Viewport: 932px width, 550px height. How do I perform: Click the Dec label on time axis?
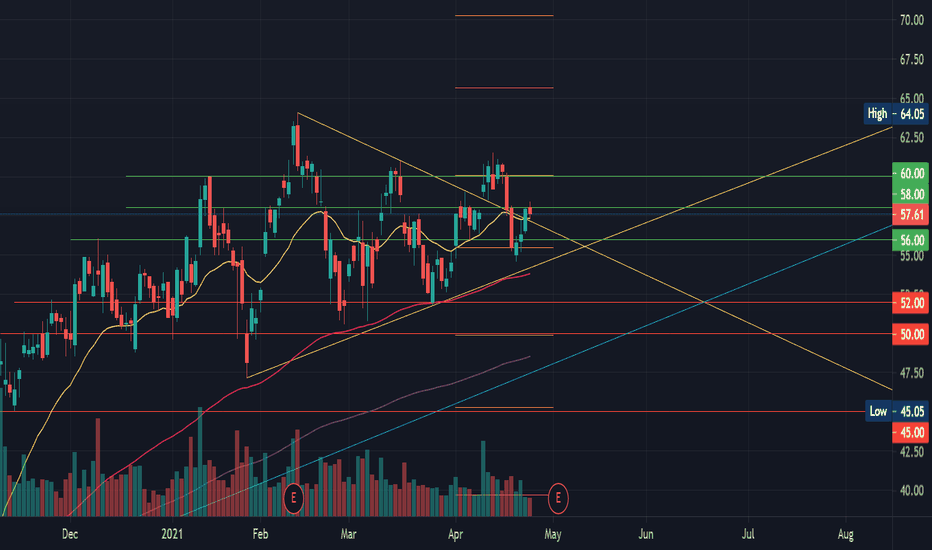click(x=70, y=534)
